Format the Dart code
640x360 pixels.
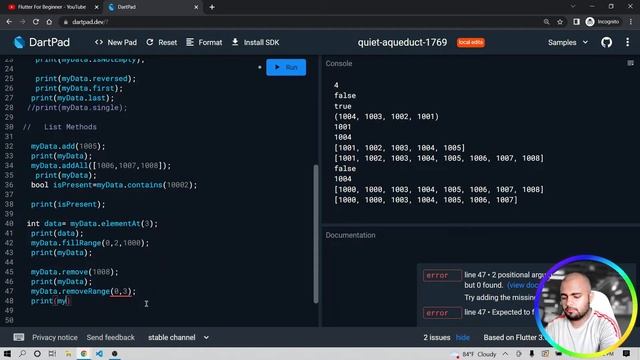[204, 42]
